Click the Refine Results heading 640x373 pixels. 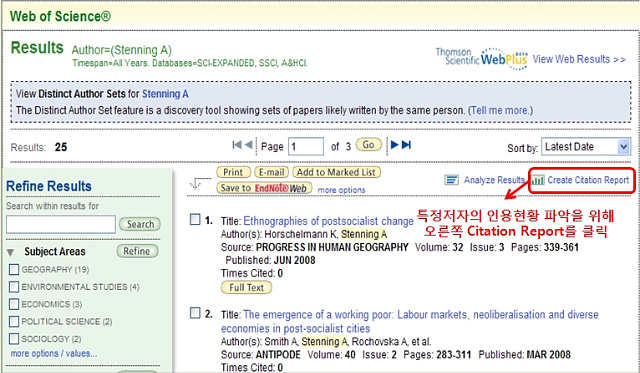click(x=49, y=186)
